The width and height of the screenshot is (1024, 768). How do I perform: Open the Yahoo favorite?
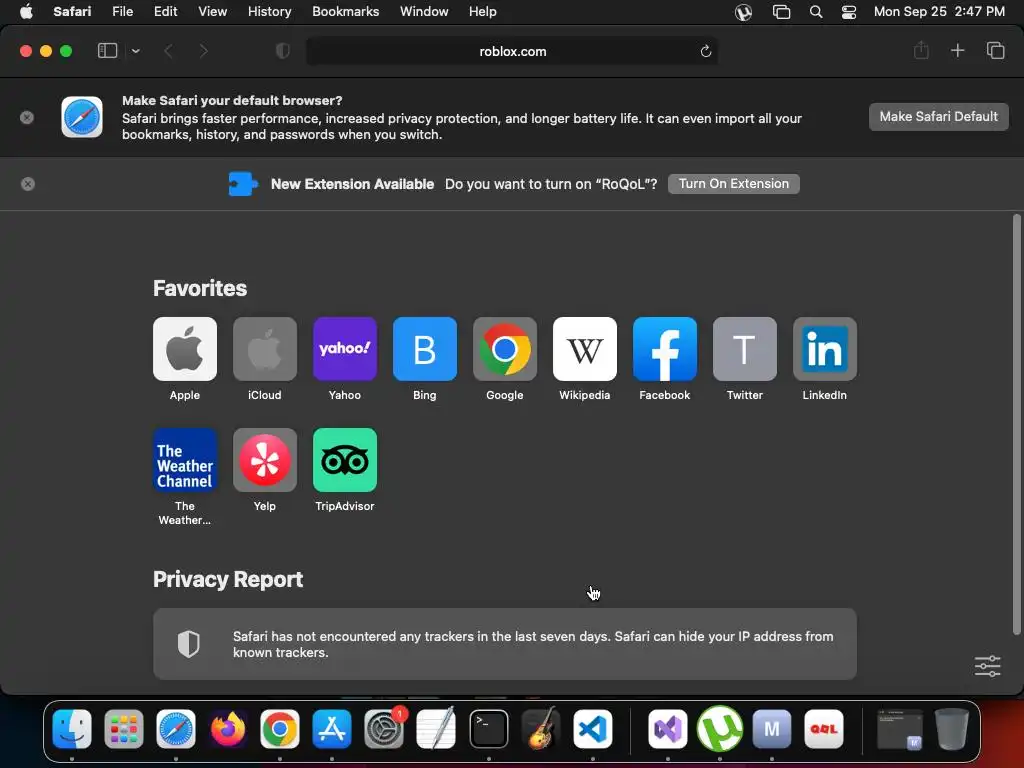pos(345,349)
